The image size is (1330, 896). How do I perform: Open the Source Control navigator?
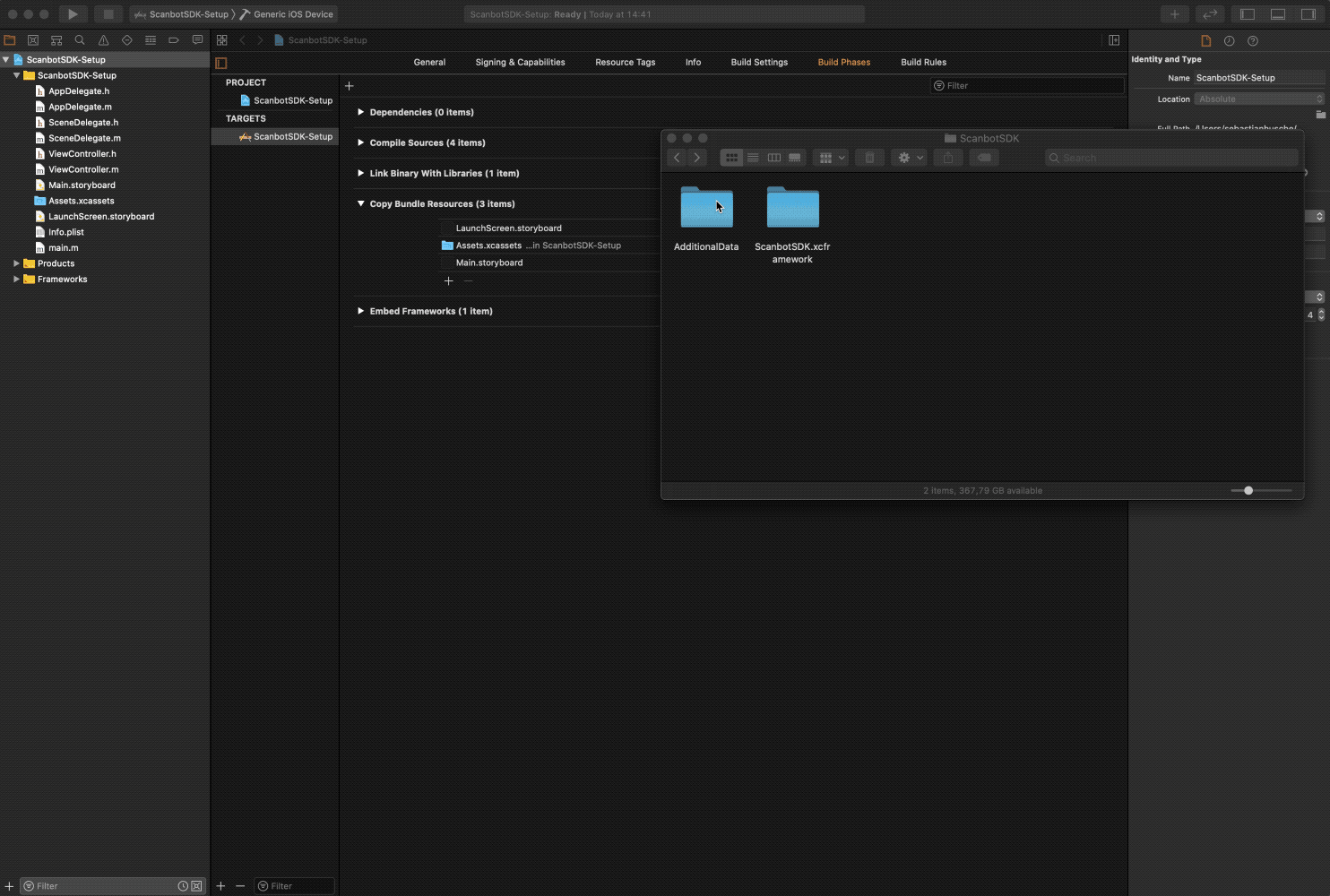[x=33, y=39]
